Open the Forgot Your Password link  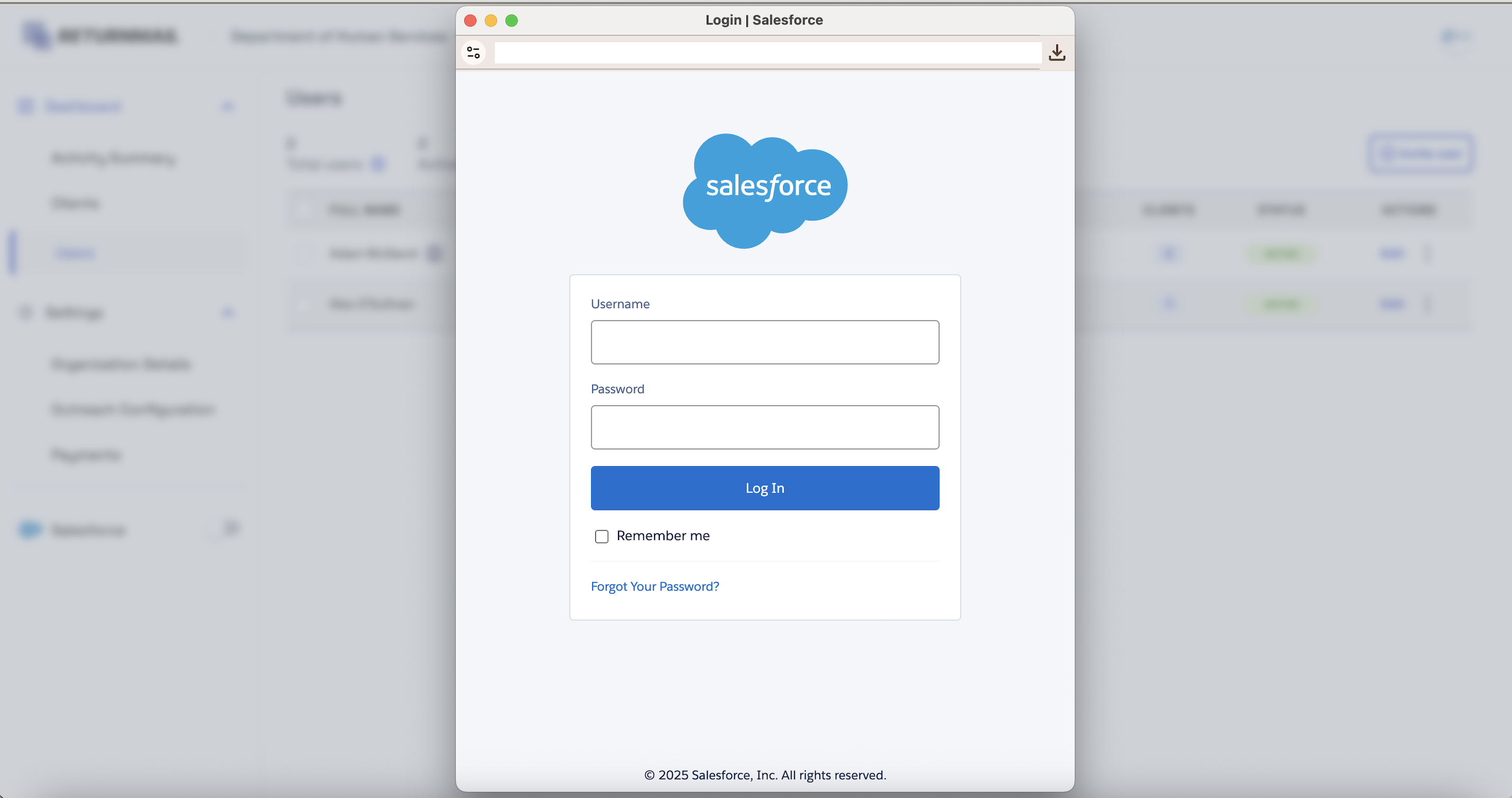pos(654,586)
